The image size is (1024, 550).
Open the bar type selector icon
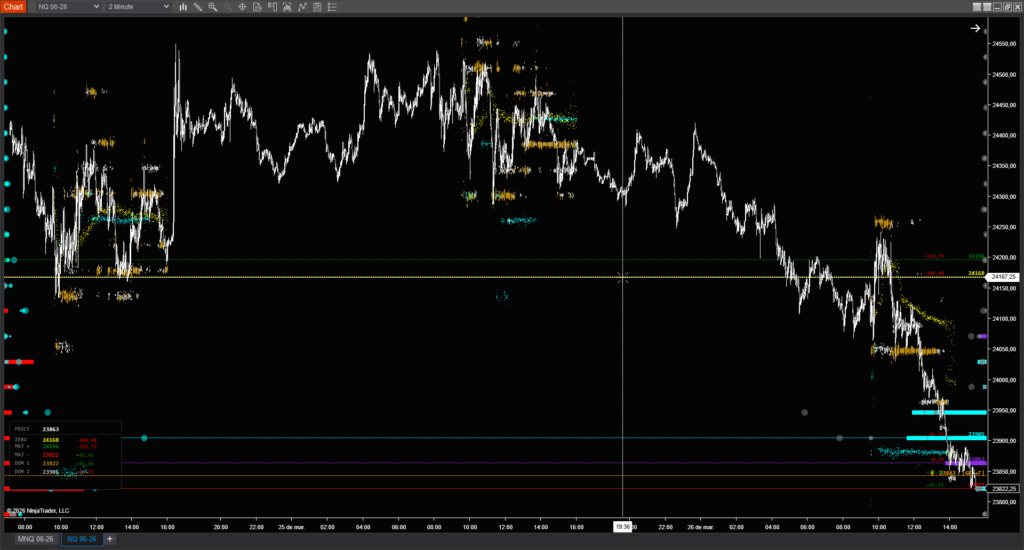[182, 7]
